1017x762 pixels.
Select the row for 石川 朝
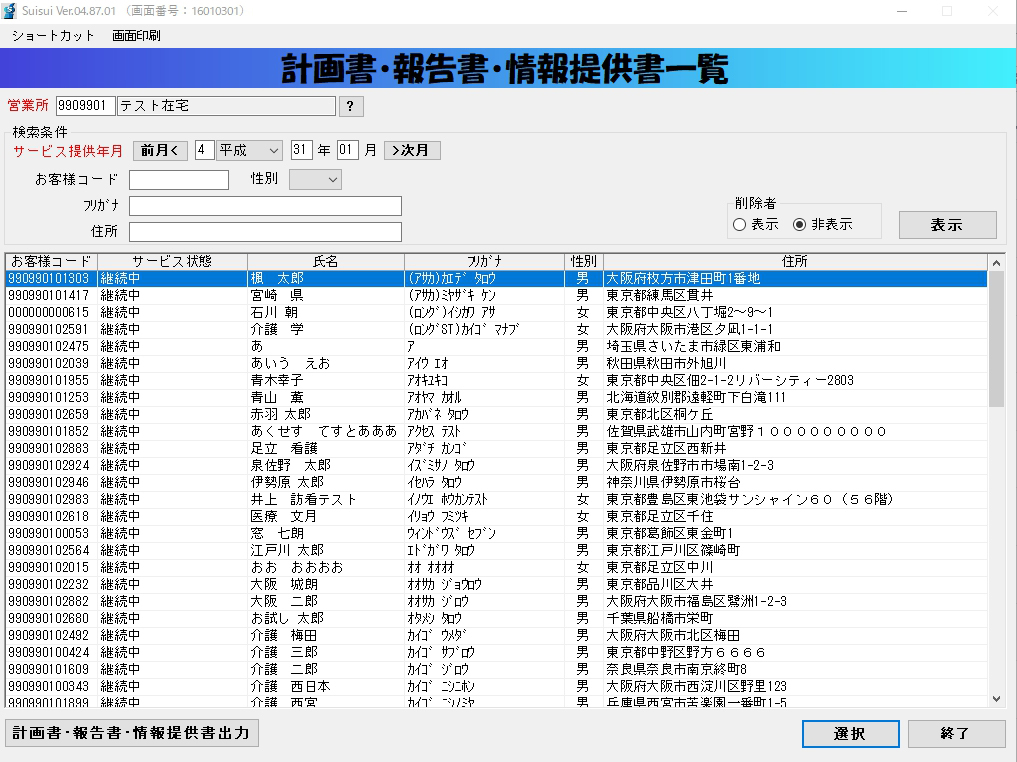496,312
